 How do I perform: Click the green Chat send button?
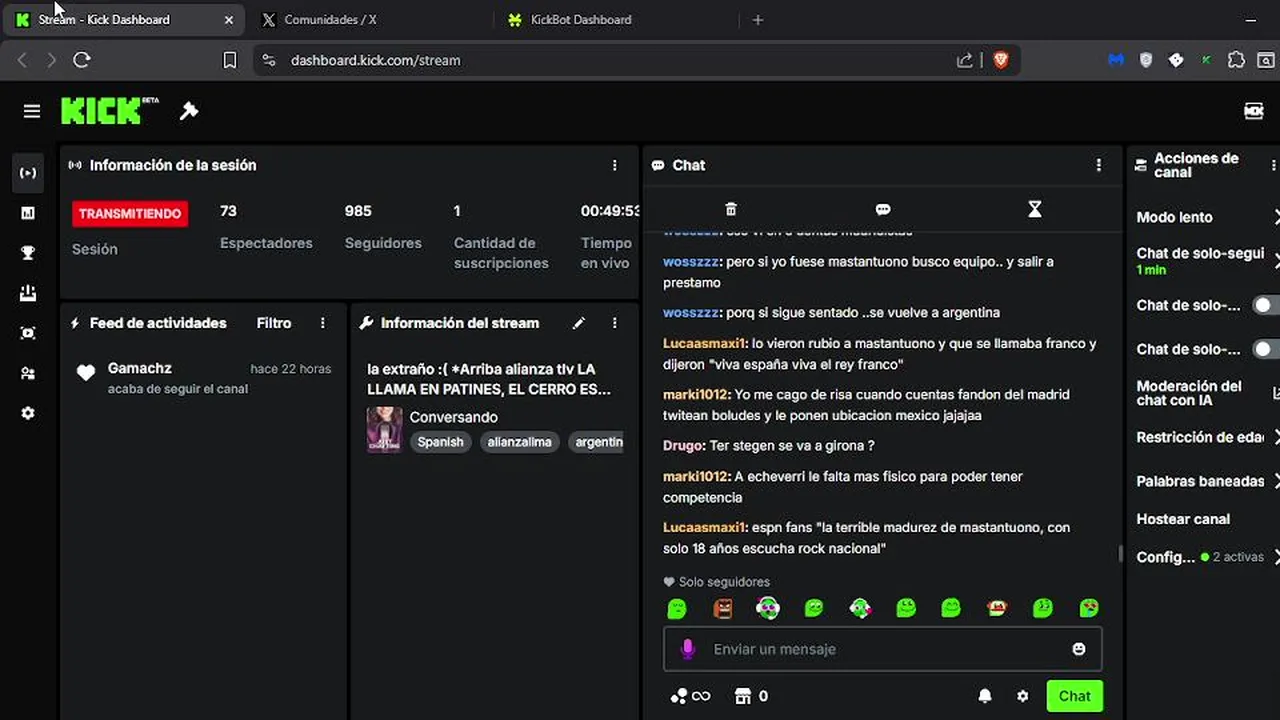click(x=1074, y=696)
